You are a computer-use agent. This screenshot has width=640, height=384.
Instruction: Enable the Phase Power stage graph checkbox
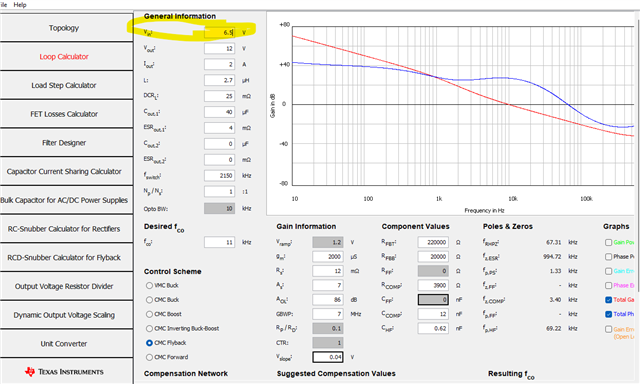click(609, 257)
